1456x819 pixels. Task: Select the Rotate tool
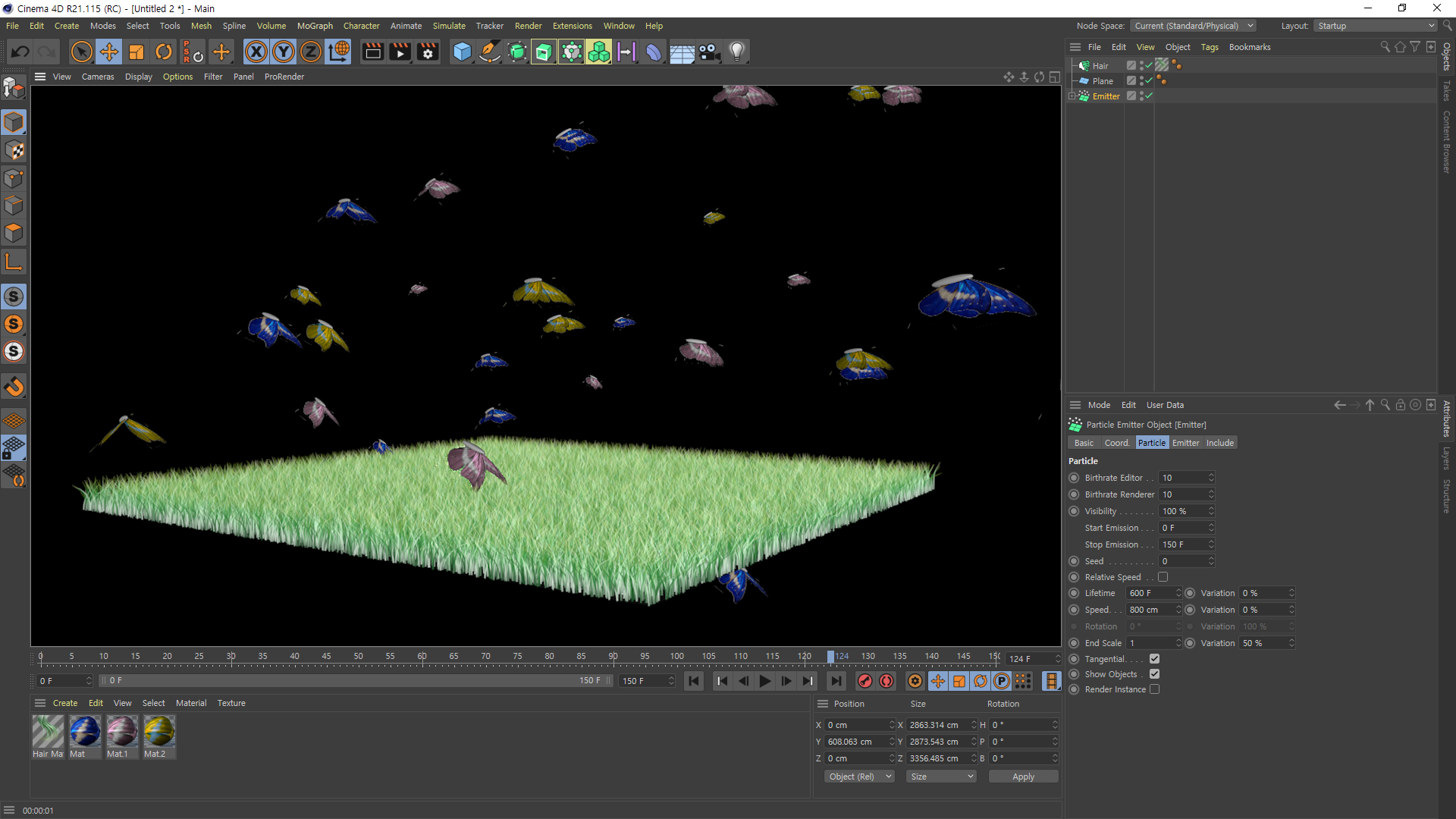pos(164,52)
